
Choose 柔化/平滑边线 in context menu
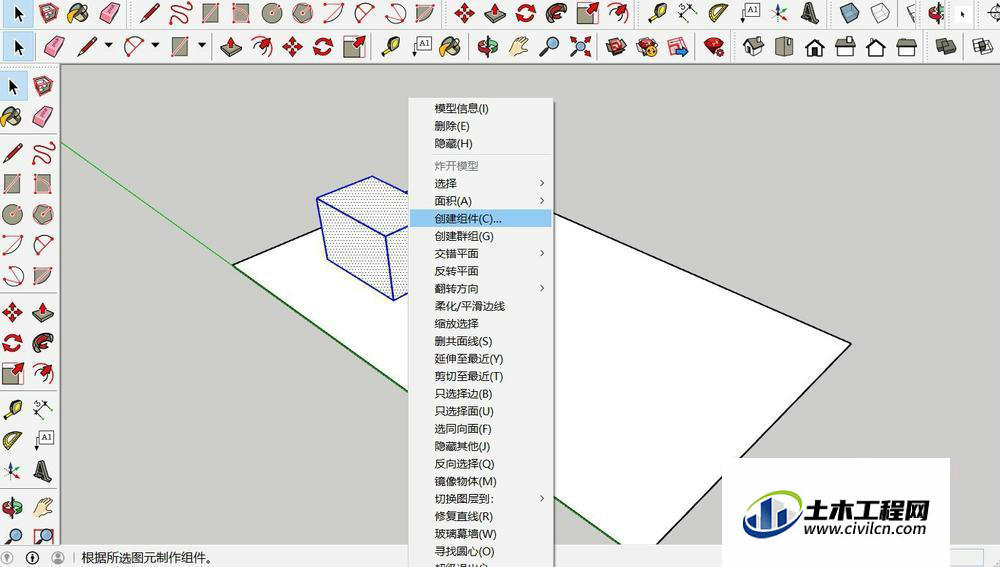[x=480, y=306]
